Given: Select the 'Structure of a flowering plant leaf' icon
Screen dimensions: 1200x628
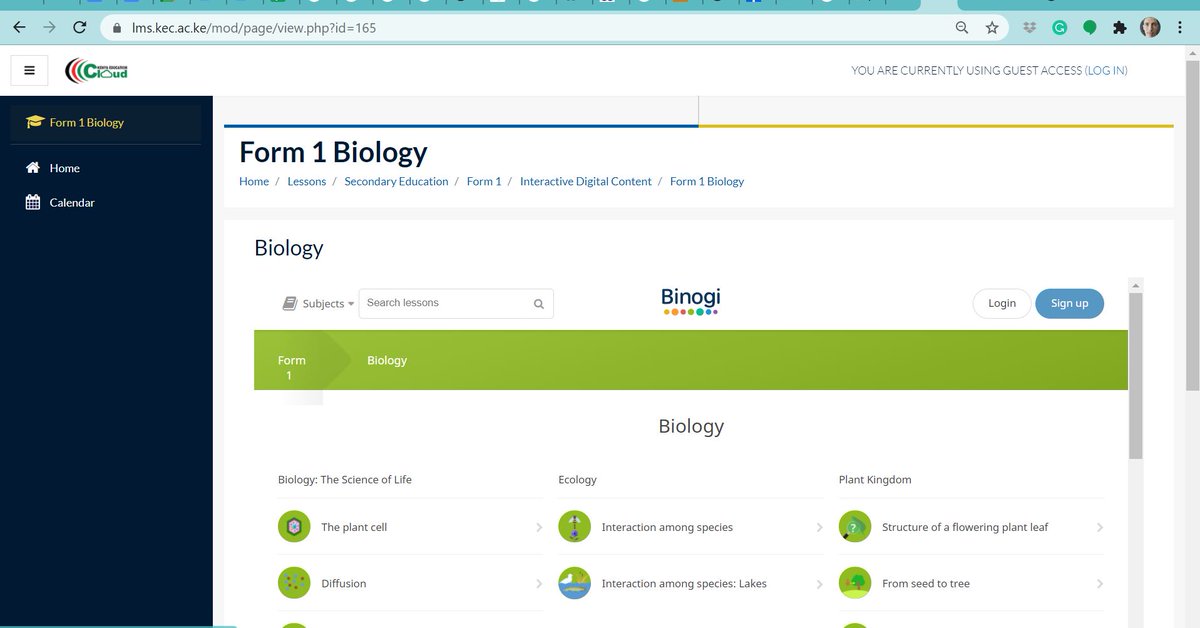Looking at the screenshot, I should (855, 526).
